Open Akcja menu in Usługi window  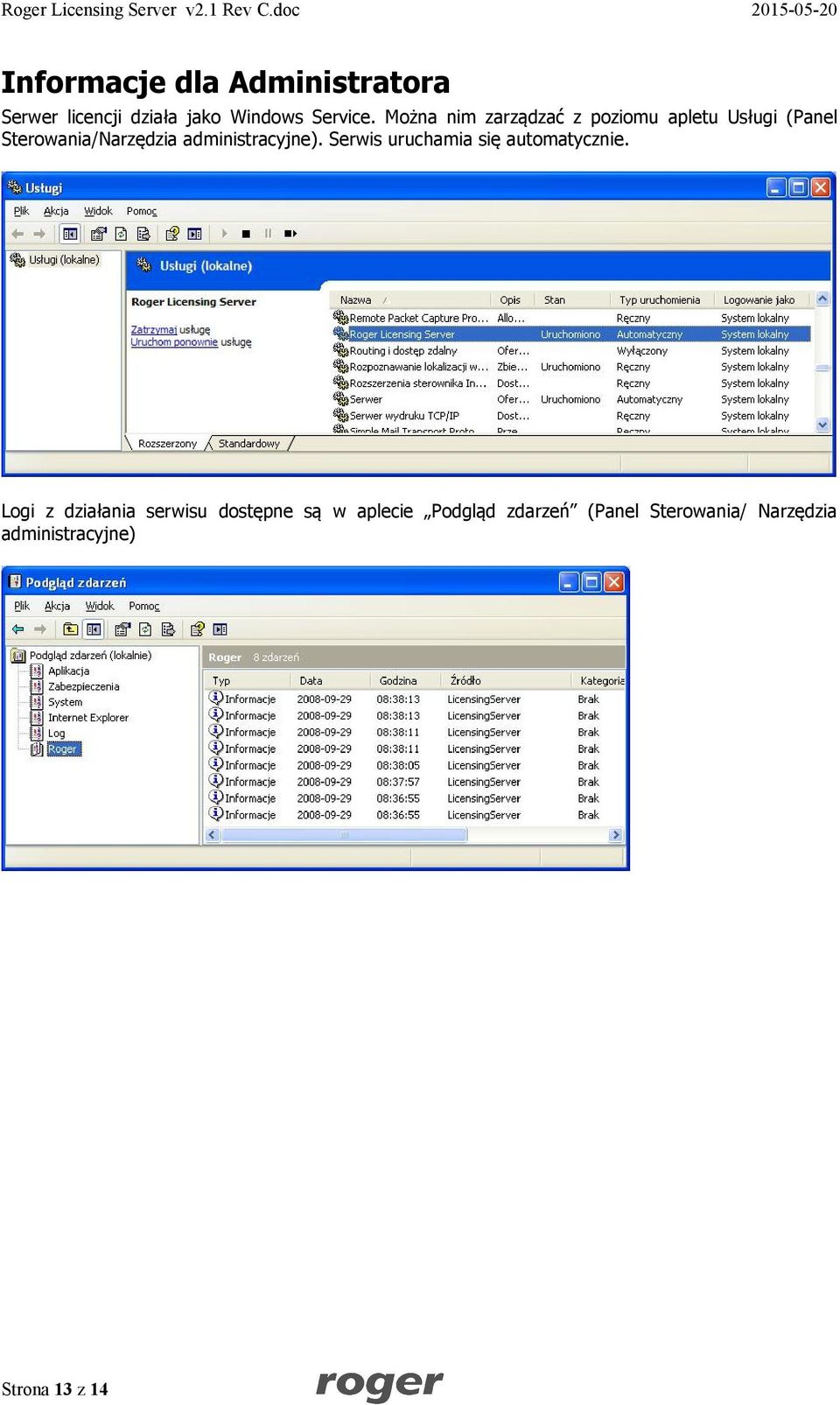pos(56,211)
